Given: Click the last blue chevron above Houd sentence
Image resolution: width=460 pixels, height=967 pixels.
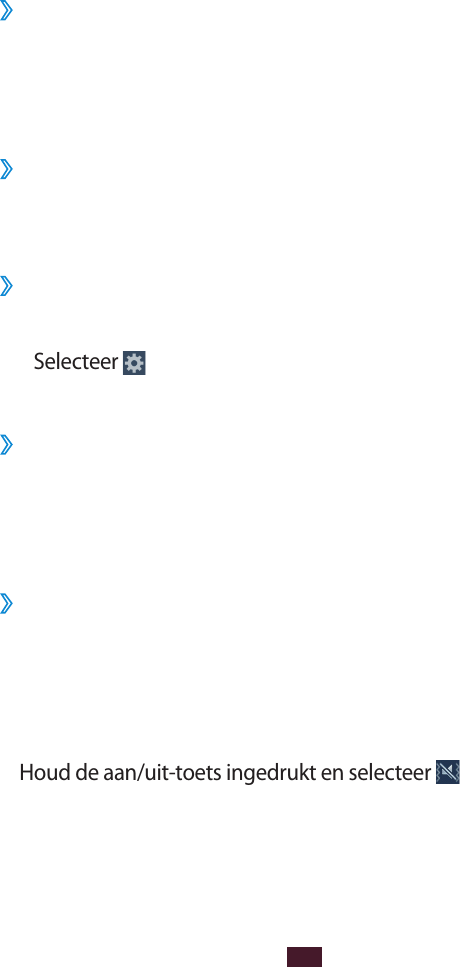Looking at the screenshot, I should (x=6, y=604).
